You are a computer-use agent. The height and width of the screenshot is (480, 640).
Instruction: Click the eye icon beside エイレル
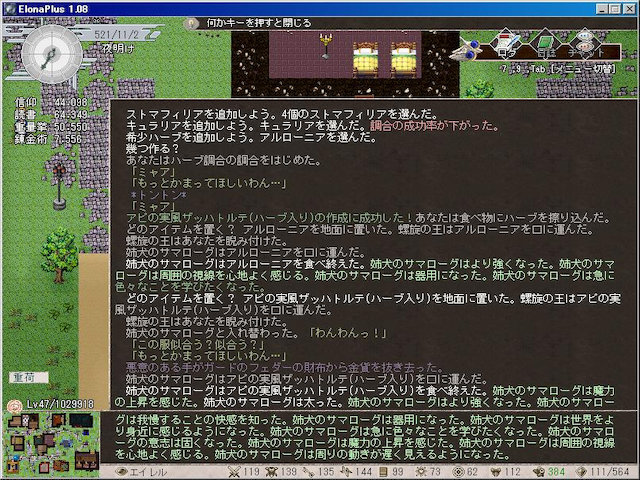click(x=122, y=472)
